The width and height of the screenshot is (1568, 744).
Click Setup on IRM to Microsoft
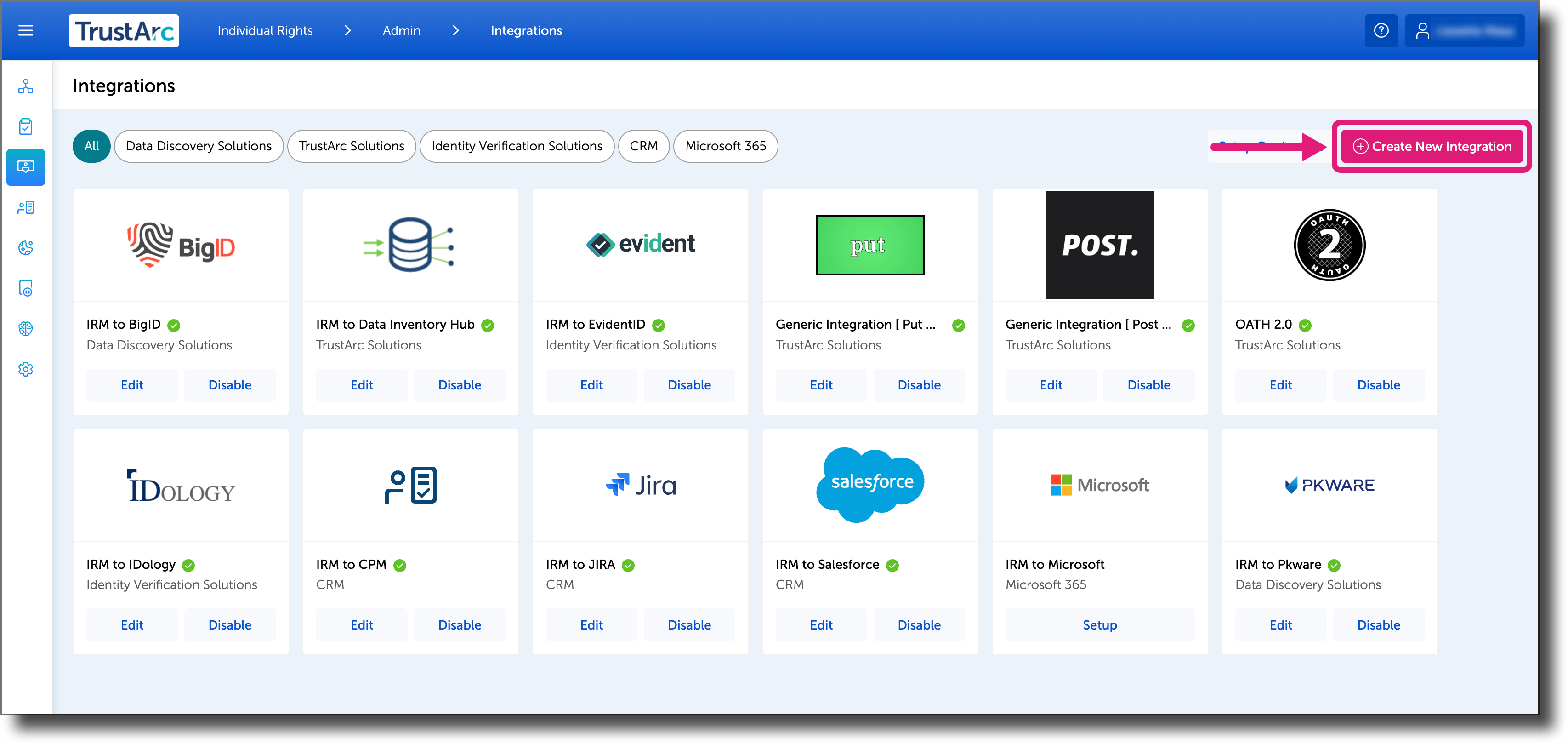tap(1099, 624)
